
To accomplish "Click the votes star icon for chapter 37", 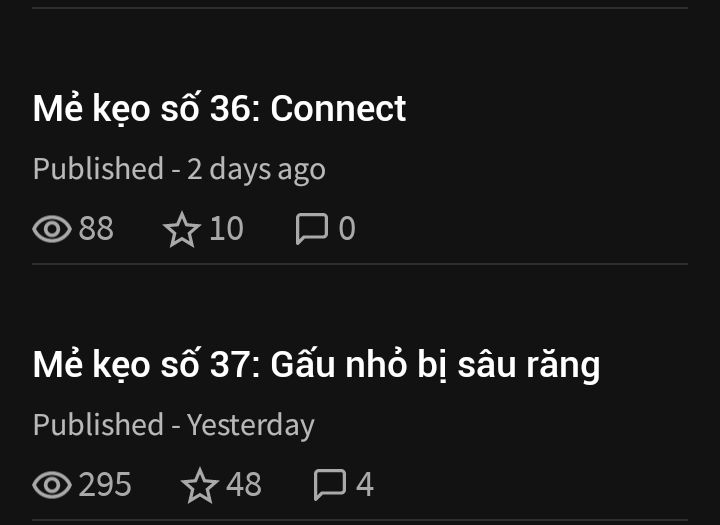I will (x=200, y=485).
